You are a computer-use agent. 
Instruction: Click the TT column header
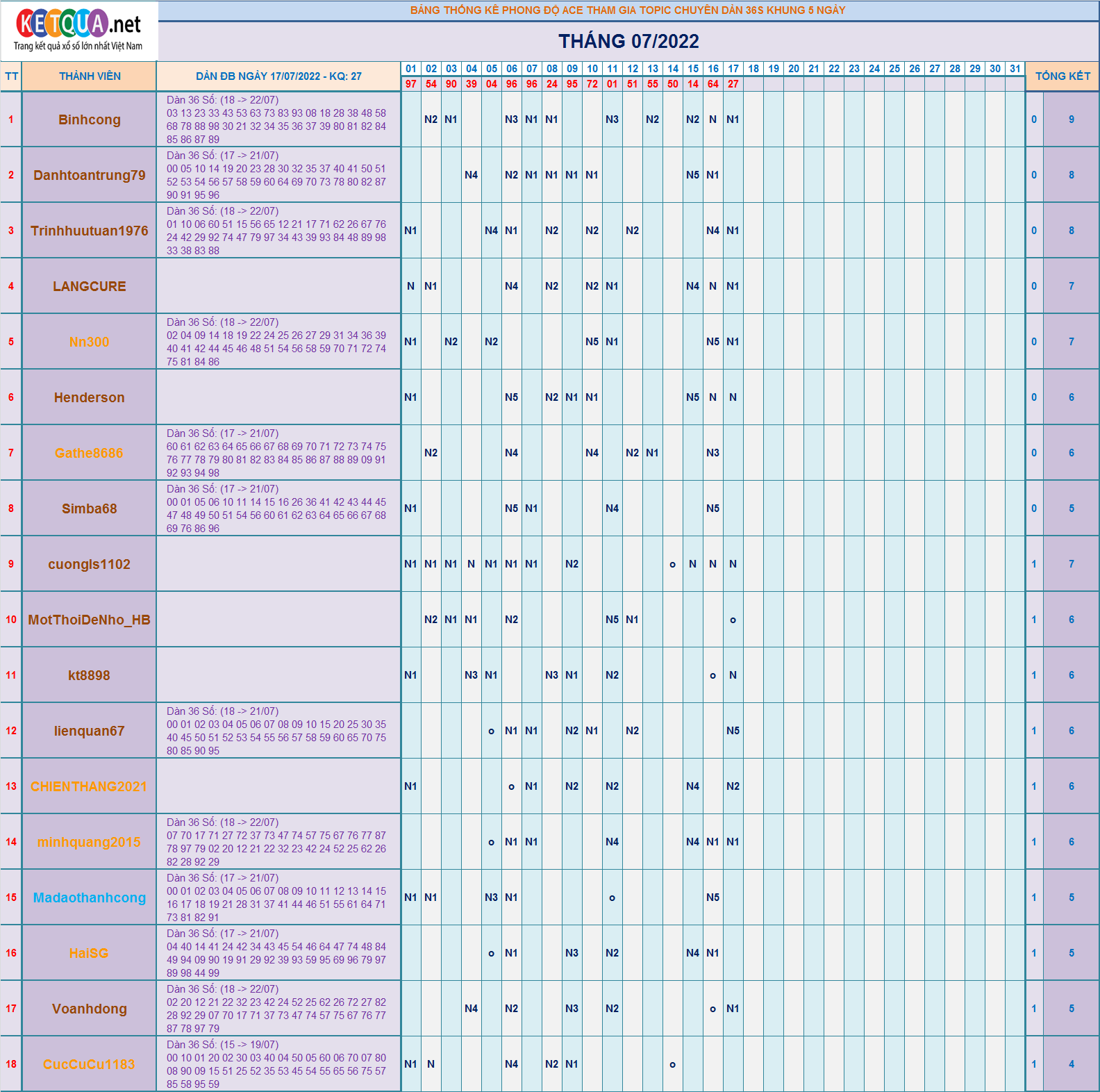pyautogui.click(x=11, y=76)
